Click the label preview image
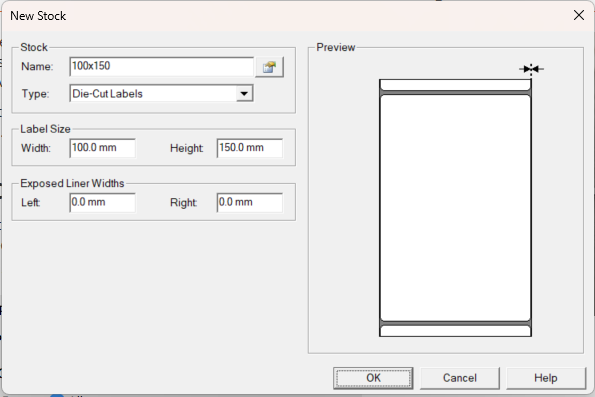This screenshot has height=397, width=595. 455,208
